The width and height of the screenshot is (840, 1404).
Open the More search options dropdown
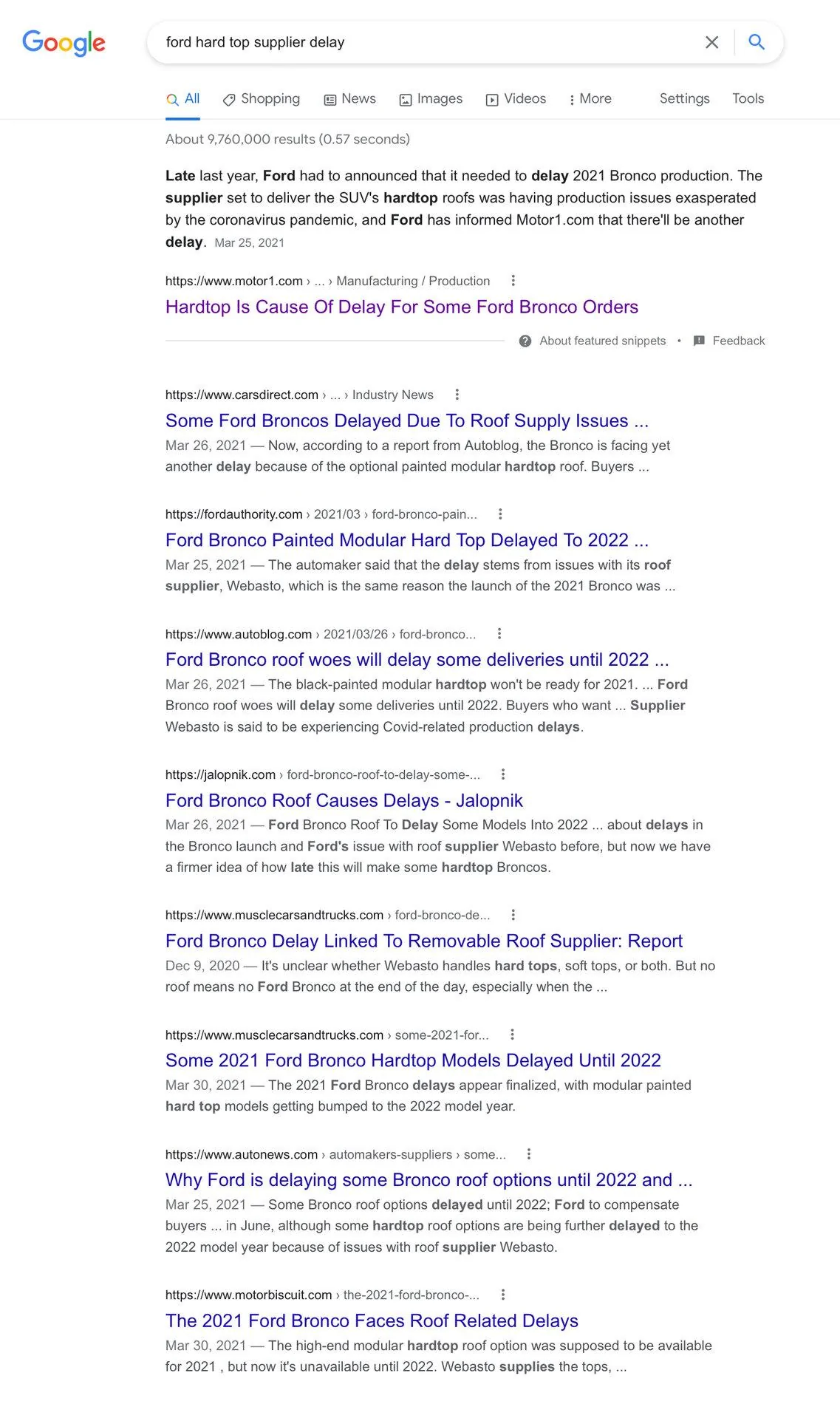[x=590, y=99]
